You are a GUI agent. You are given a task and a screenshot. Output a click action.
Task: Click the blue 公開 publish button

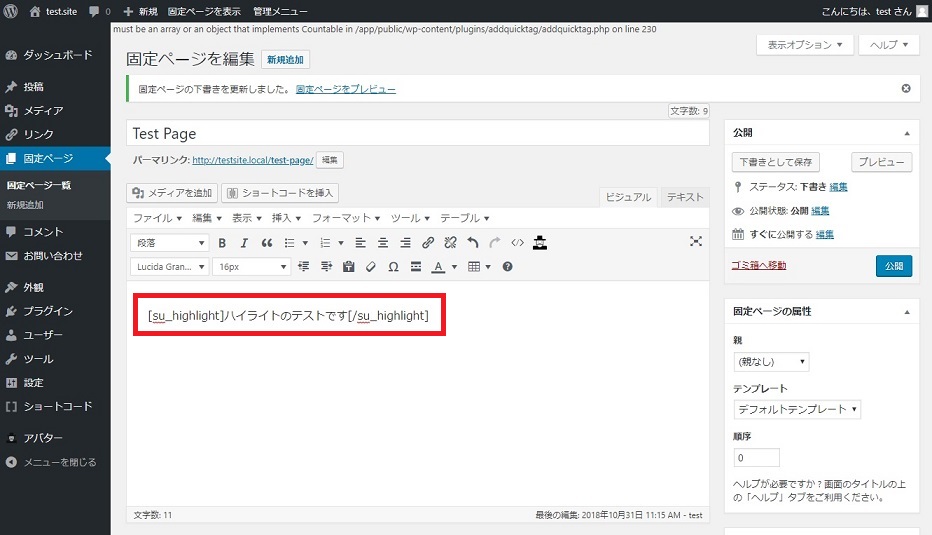point(893,266)
